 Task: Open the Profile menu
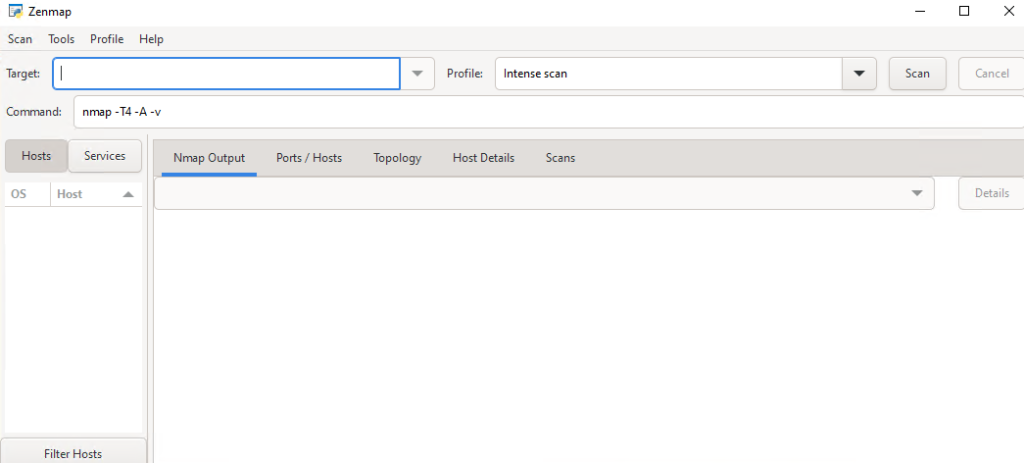pos(107,39)
